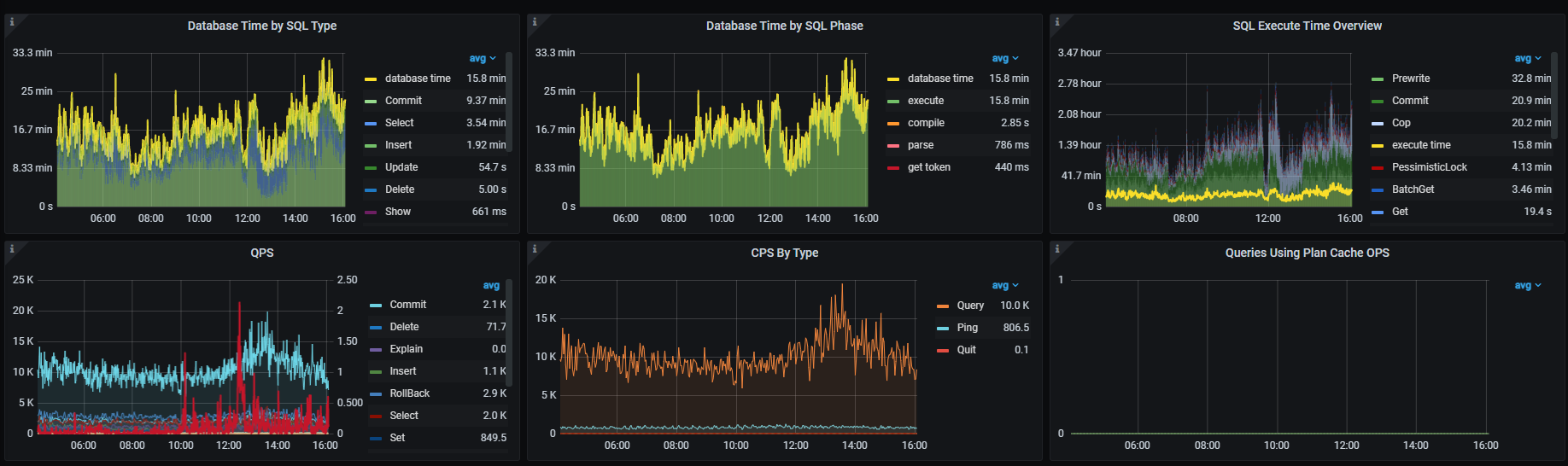
Task: Click the 10.0 K value for Query
Action: pos(1015,306)
